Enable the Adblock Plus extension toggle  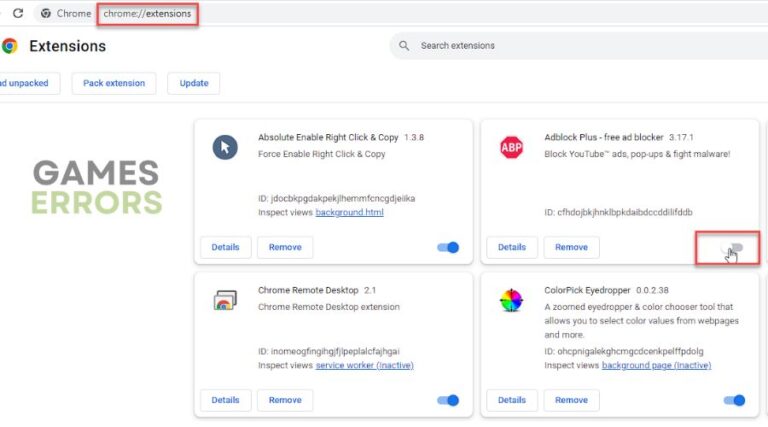735,247
